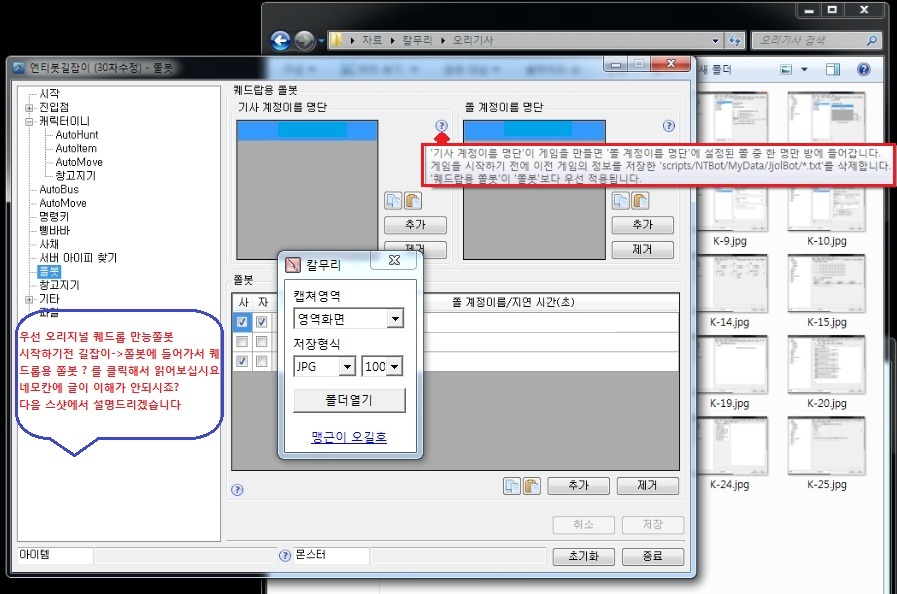The width and height of the screenshot is (897, 594).
Task: Click 제거 below the 쫄봇 table
Action: (648, 486)
